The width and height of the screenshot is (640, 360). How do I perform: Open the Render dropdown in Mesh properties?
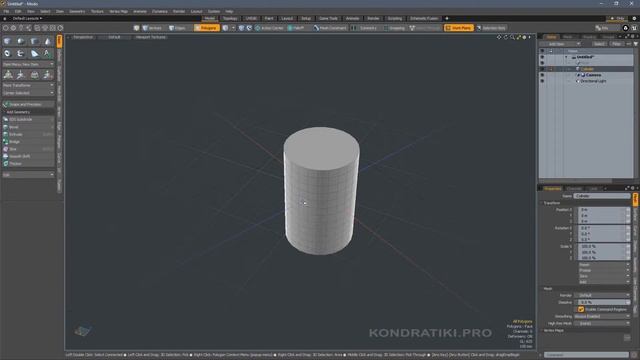[x=602, y=295]
